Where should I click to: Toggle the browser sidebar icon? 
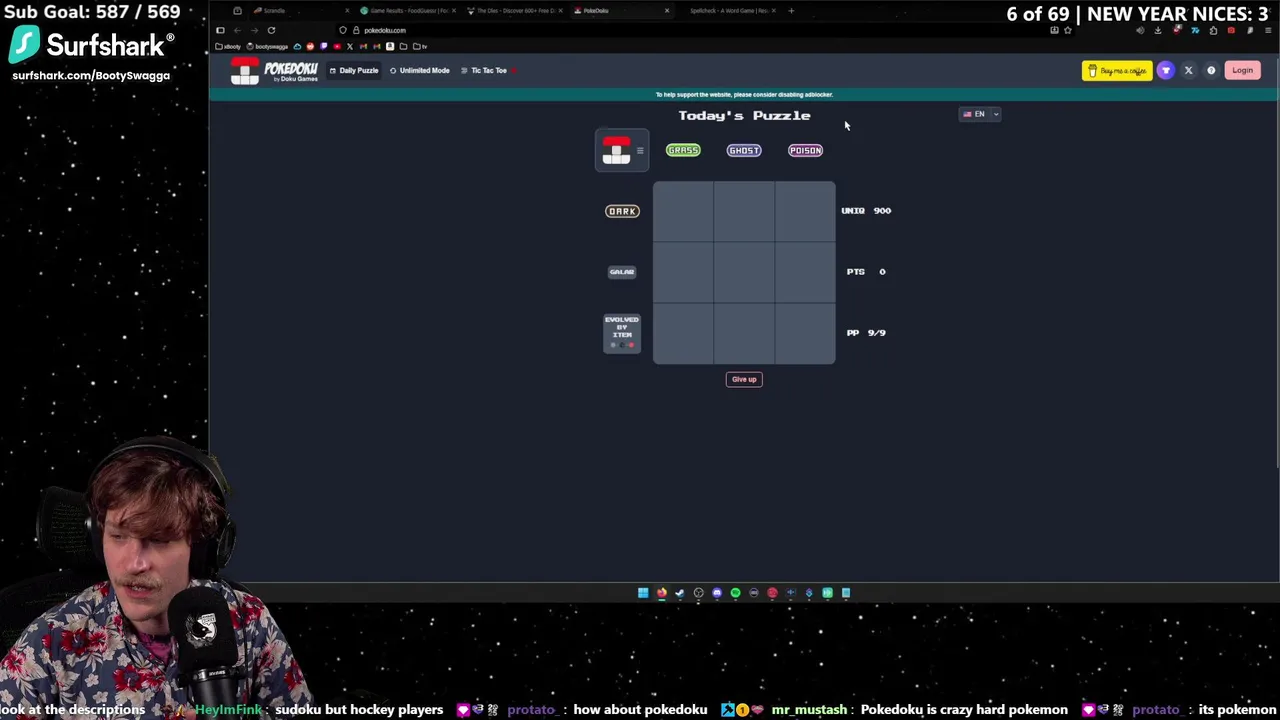pos(220,30)
